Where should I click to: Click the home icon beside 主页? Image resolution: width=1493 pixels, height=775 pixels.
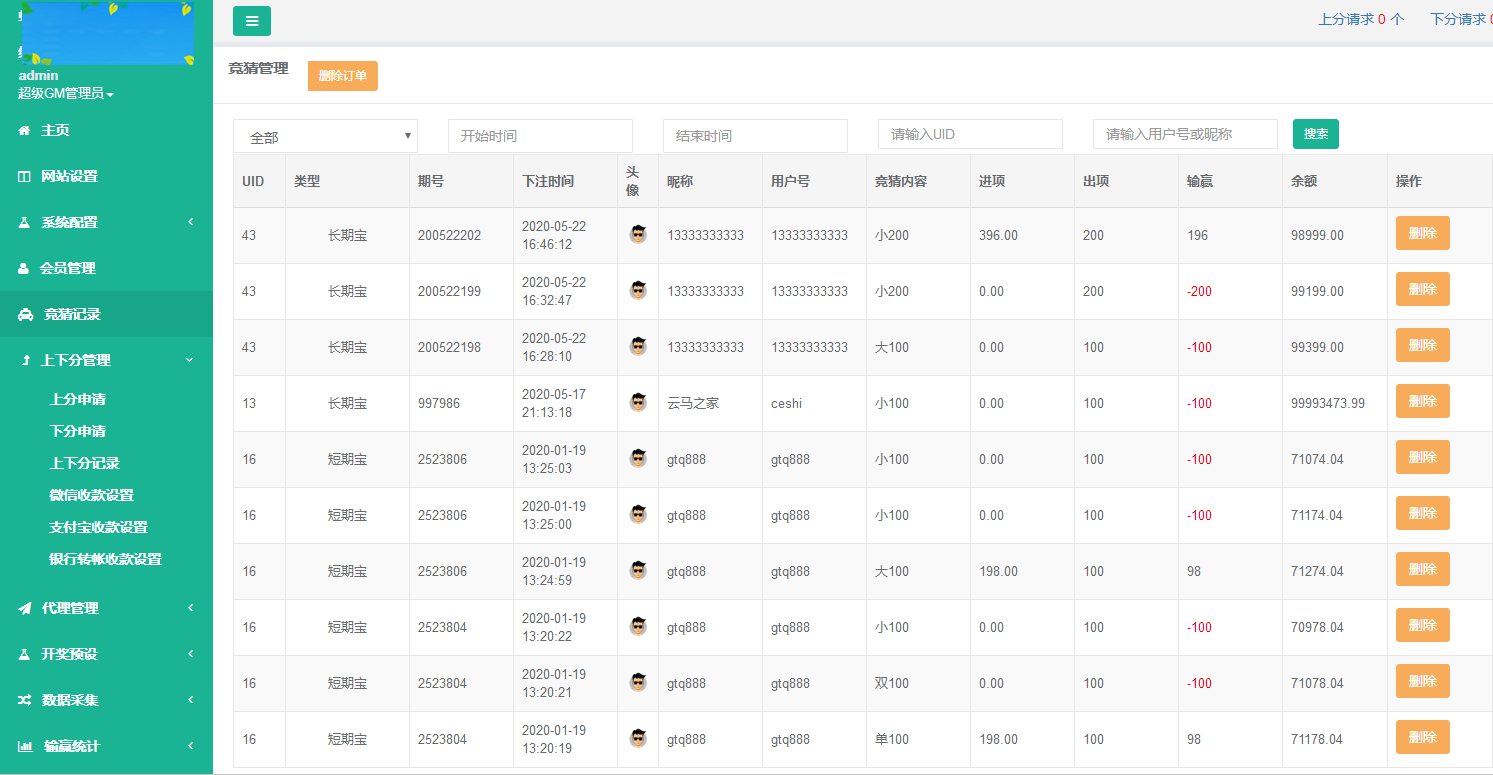pyautogui.click(x=24, y=130)
